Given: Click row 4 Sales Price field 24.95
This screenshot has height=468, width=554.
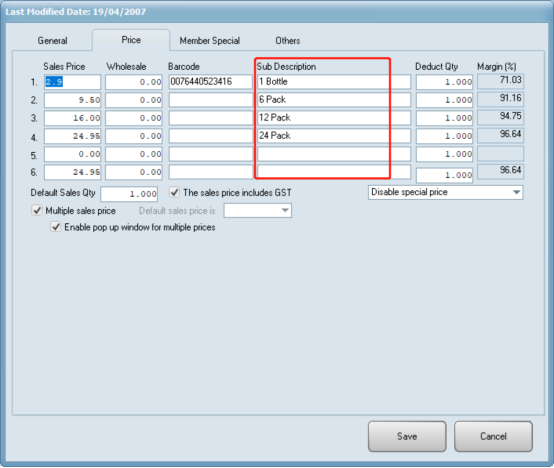Looking at the screenshot, I should pyautogui.click(x=72, y=136).
